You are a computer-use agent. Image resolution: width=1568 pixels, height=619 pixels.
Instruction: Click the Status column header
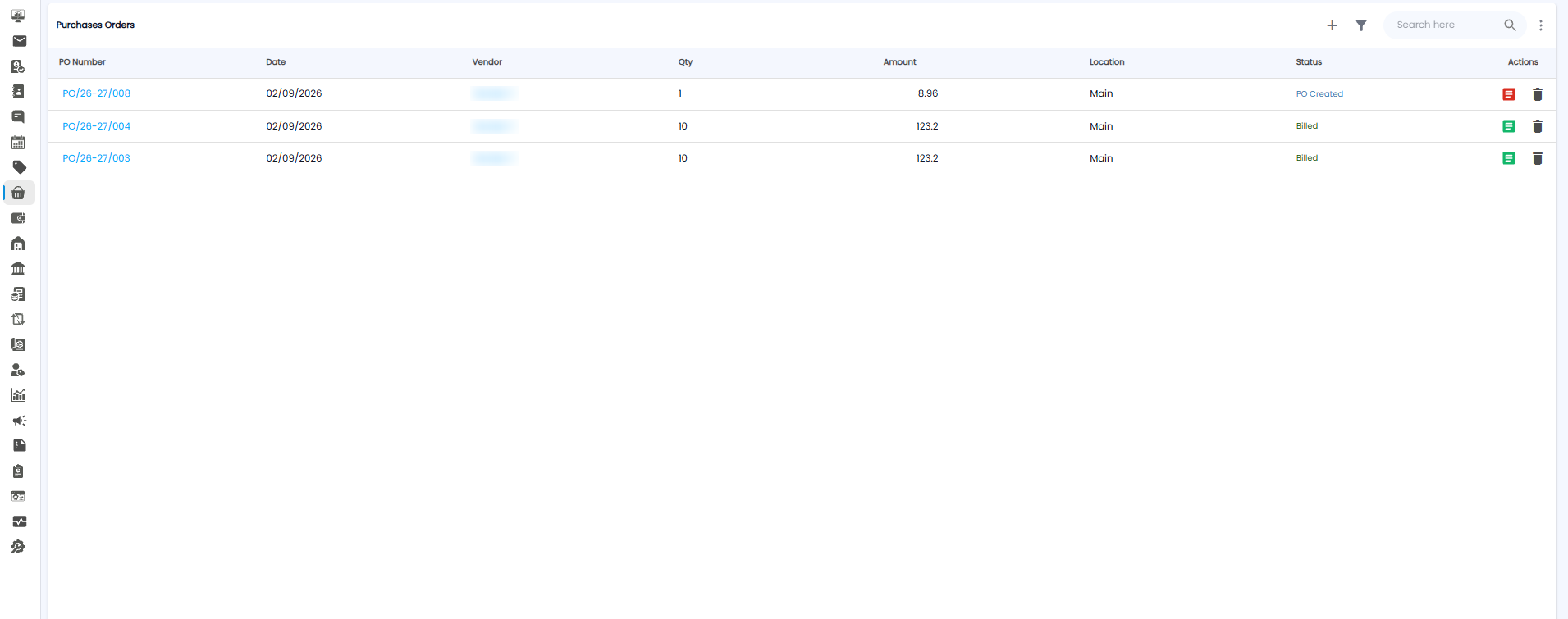1309,62
